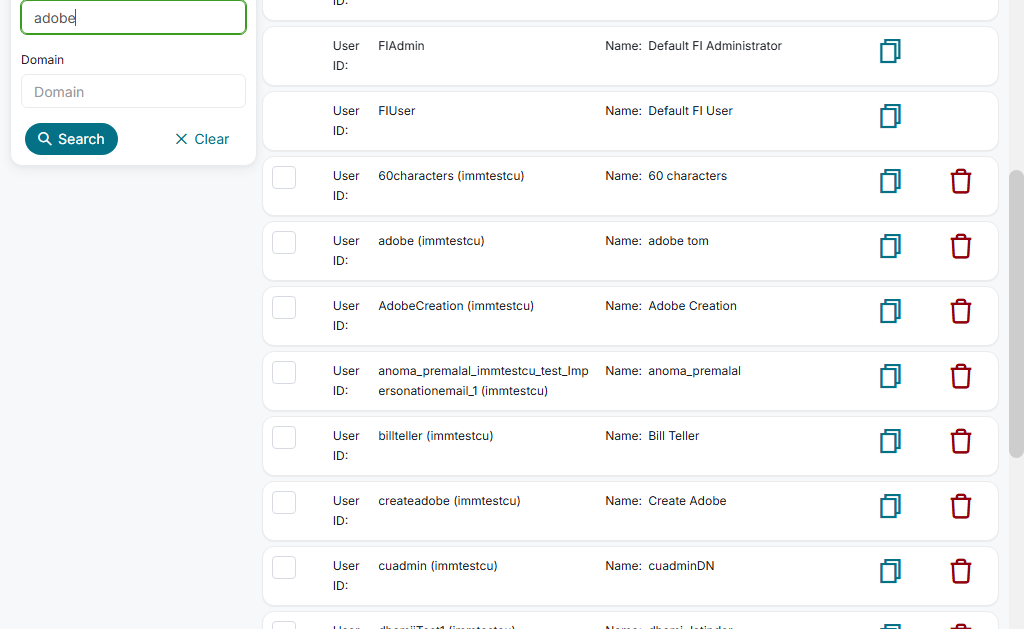Screen dimensions: 1024x629
Task: Copy the cuadmin user
Action: tap(890, 571)
